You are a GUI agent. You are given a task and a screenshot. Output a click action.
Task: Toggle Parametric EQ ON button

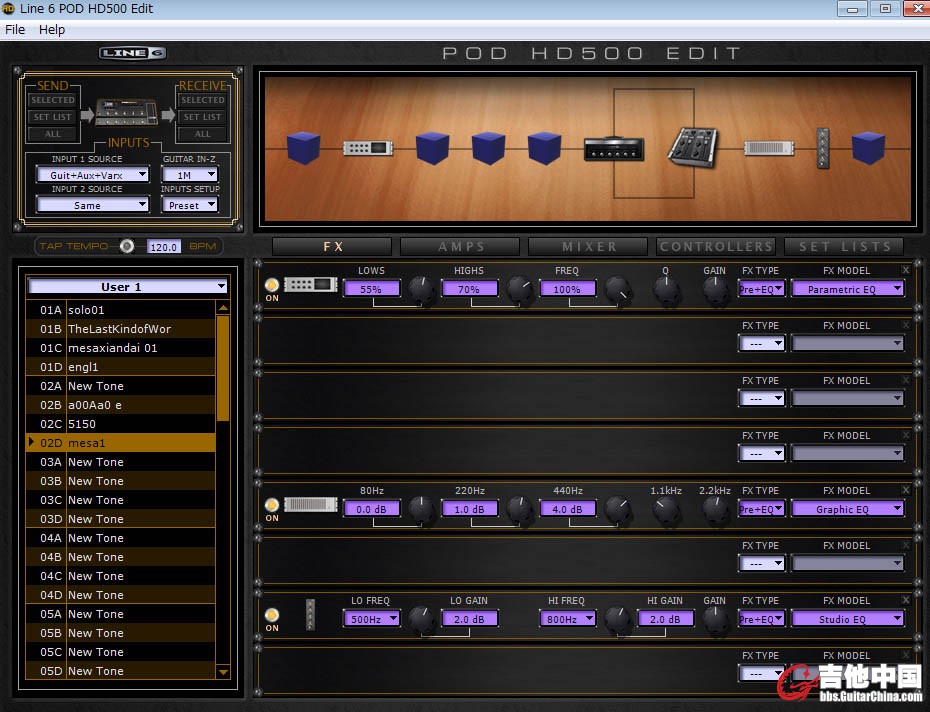[272, 285]
